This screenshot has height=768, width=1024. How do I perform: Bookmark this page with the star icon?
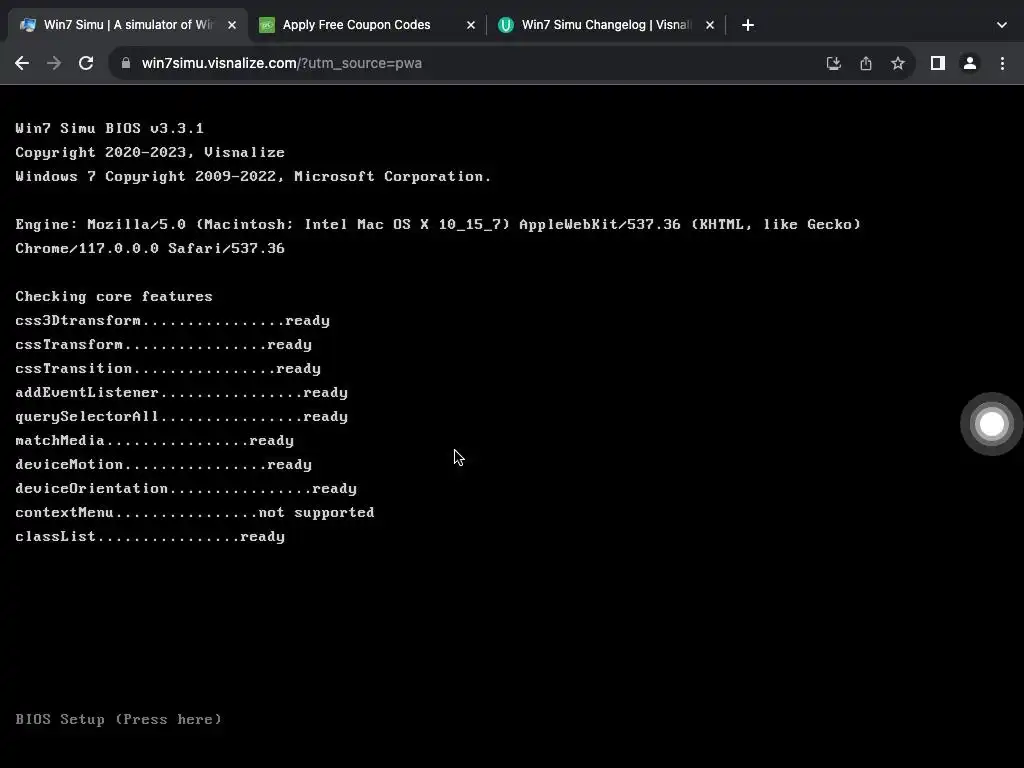[898, 63]
